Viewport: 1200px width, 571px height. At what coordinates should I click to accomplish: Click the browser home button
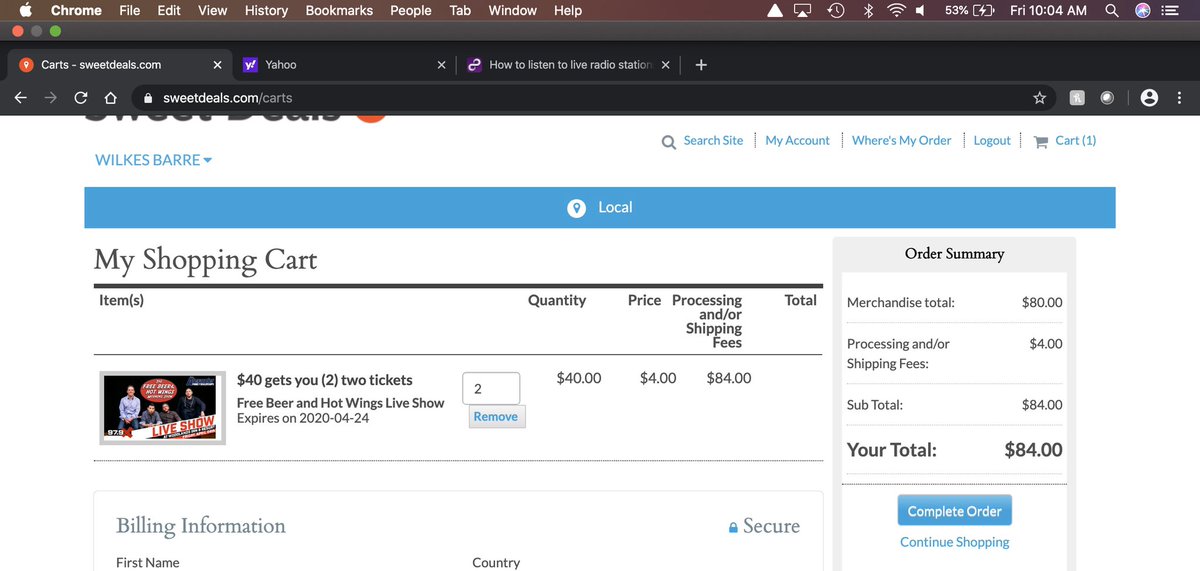point(111,98)
